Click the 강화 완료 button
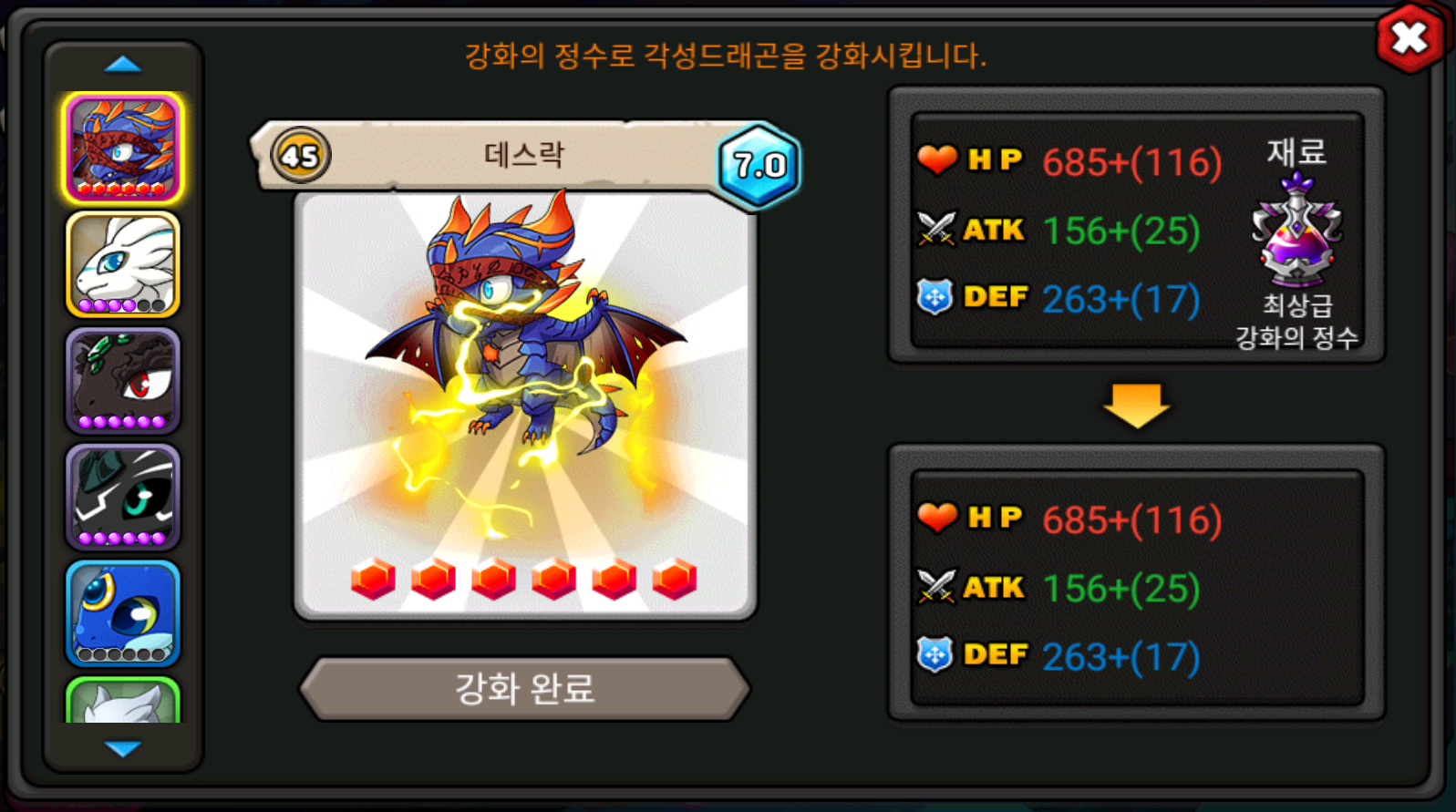This screenshot has width=1456, height=812. click(x=525, y=688)
